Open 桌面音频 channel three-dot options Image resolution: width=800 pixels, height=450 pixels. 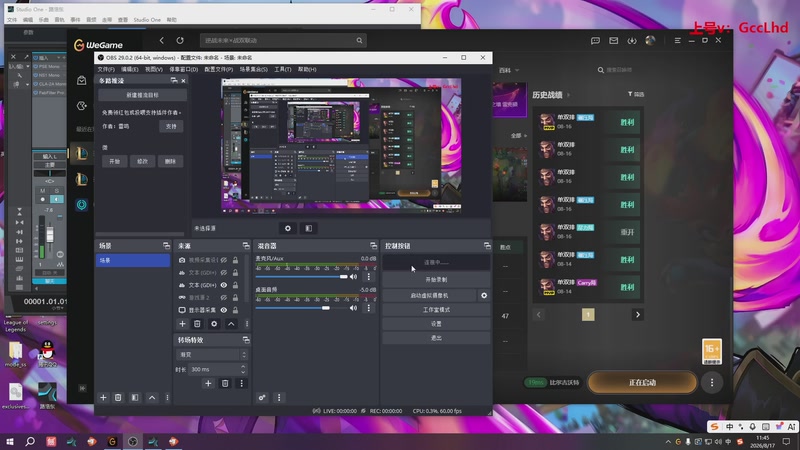369,308
